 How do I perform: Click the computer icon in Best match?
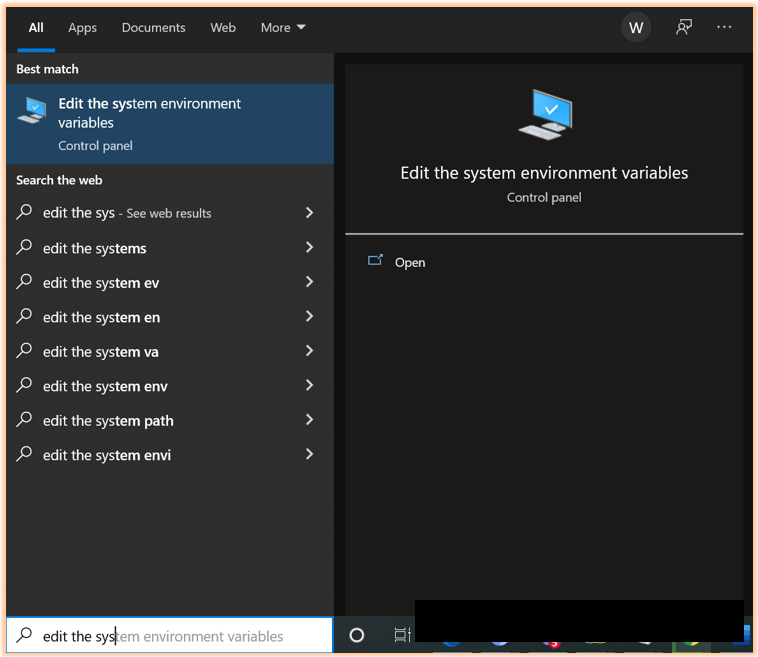pyautogui.click(x=32, y=110)
